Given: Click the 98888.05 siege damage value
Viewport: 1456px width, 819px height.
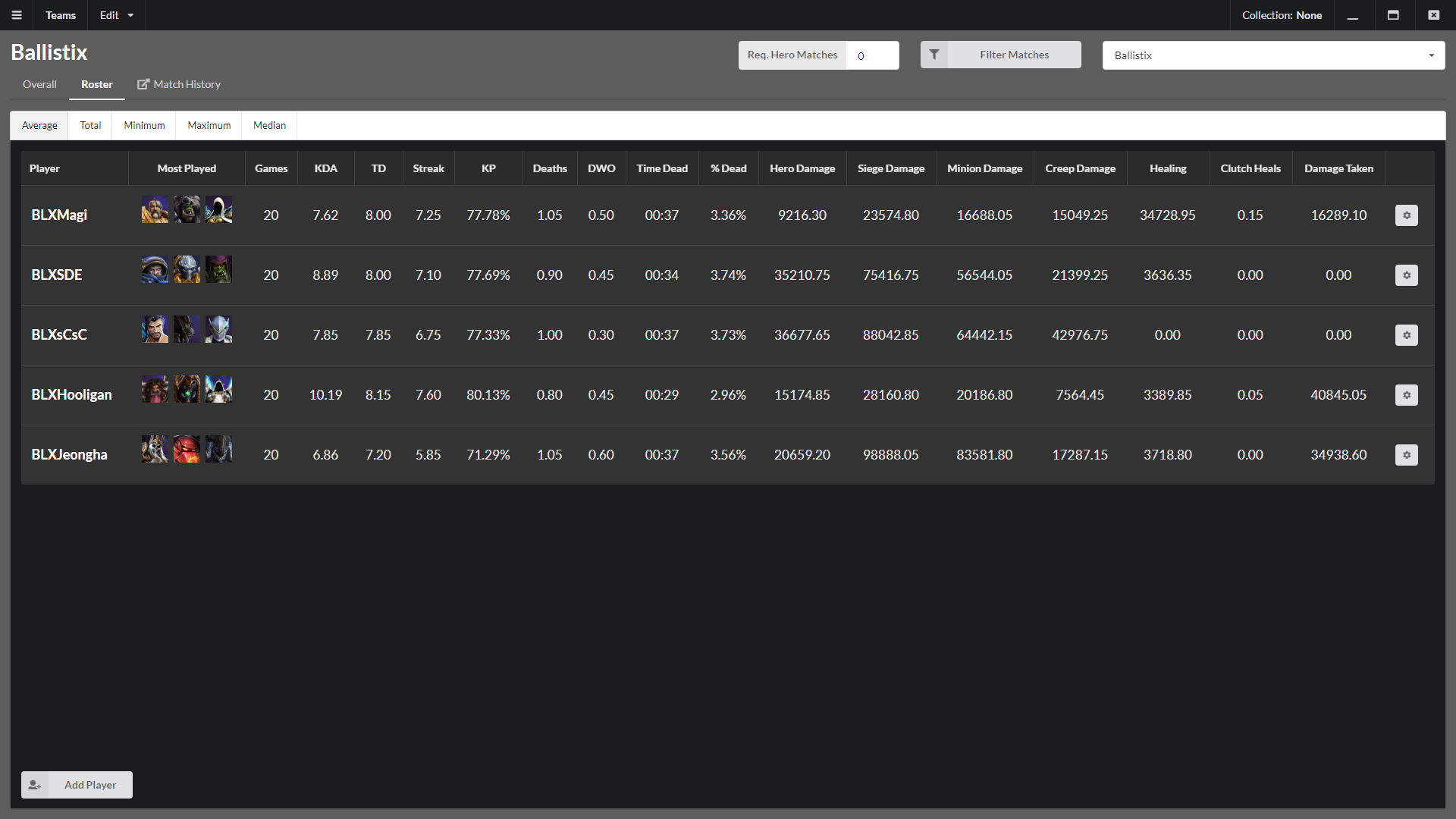Looking at the screenshot, I should (x=891, y=455).
